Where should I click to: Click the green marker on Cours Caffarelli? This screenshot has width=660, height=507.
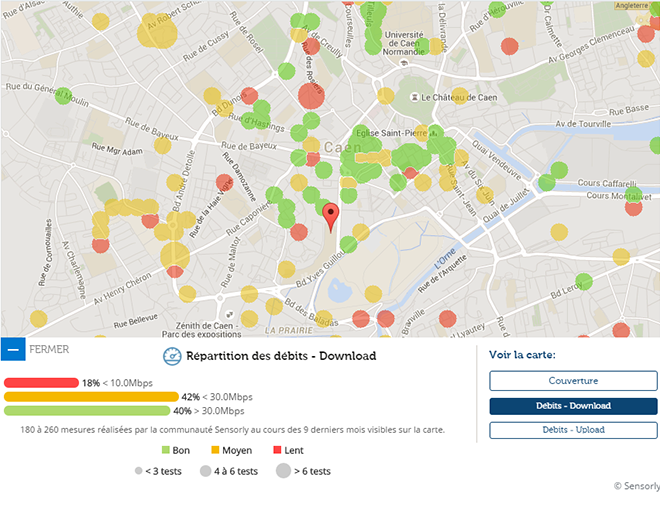547,183
